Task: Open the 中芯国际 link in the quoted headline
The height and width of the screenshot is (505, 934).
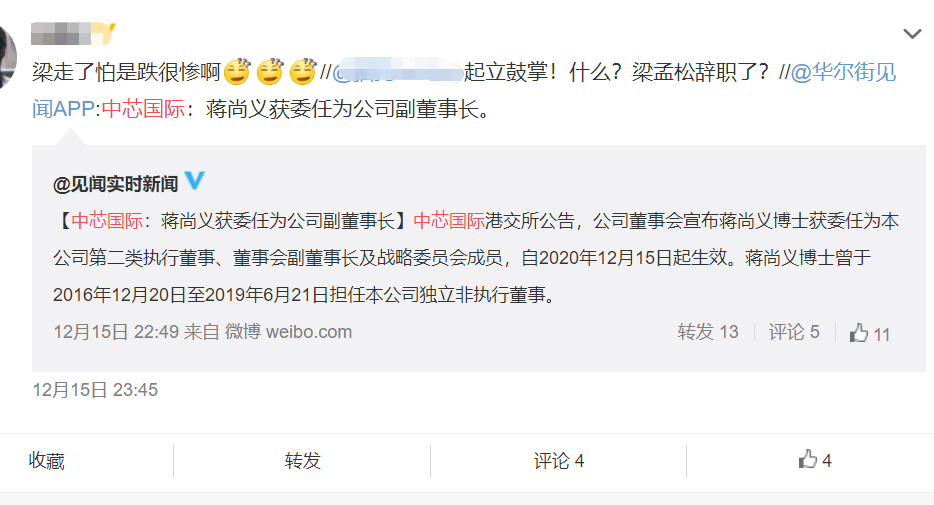Action: [107, 221]
